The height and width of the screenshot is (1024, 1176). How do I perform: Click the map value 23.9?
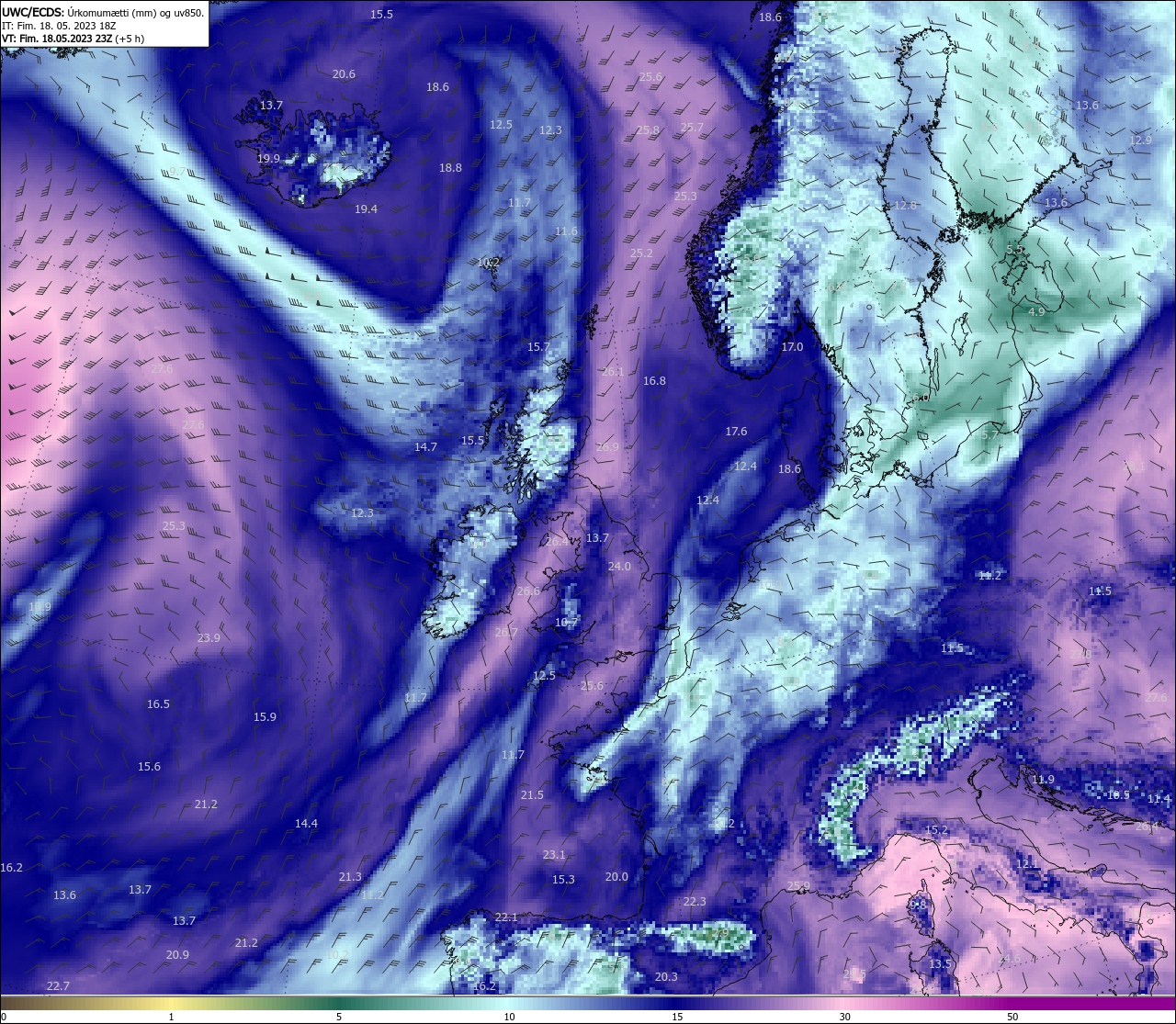[209, 638]
